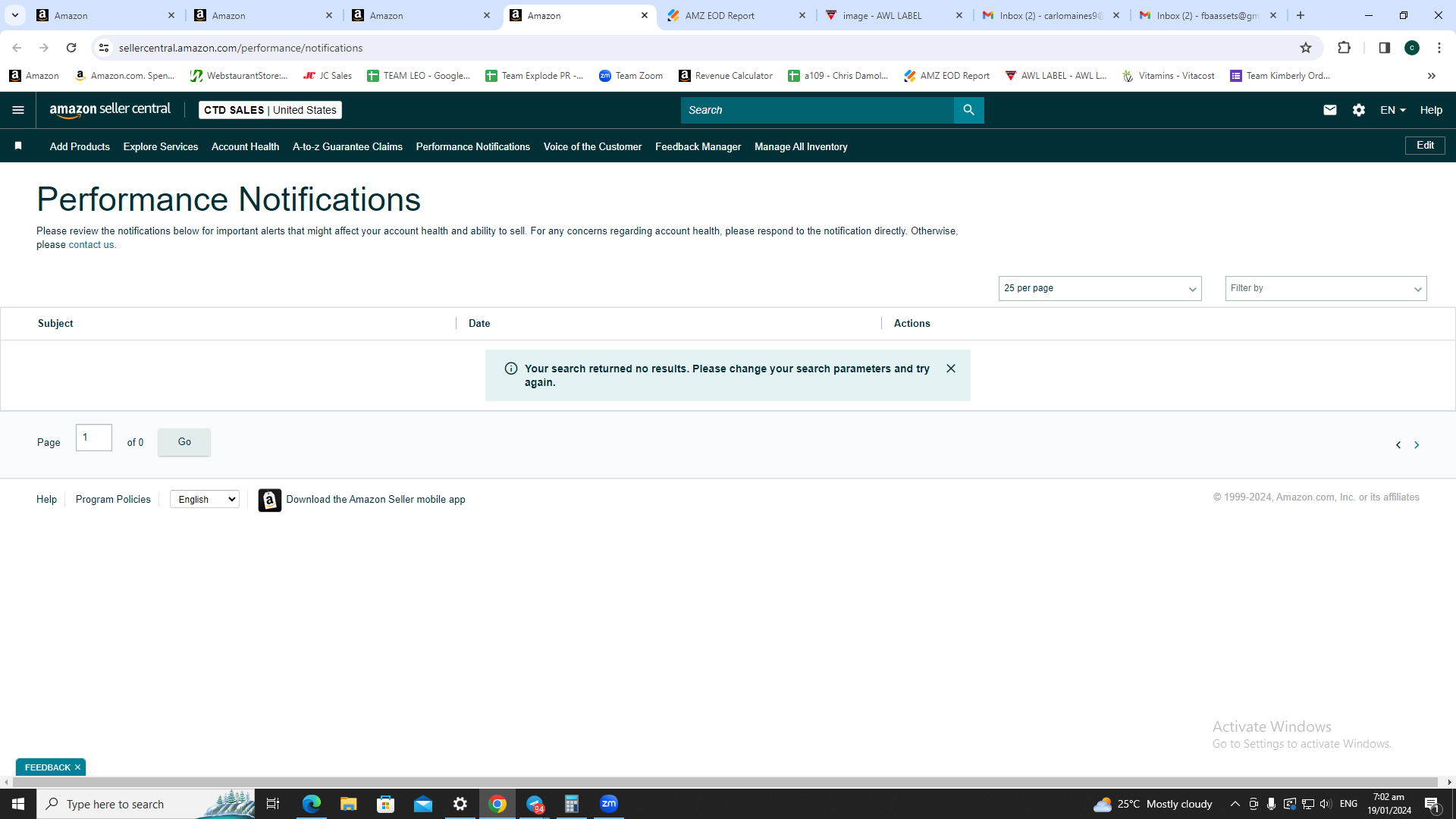Image resolution: width=1456 pixels, height=819 pixels.
Task: Open Team Zoom bookmark
Action: [630, 76]
